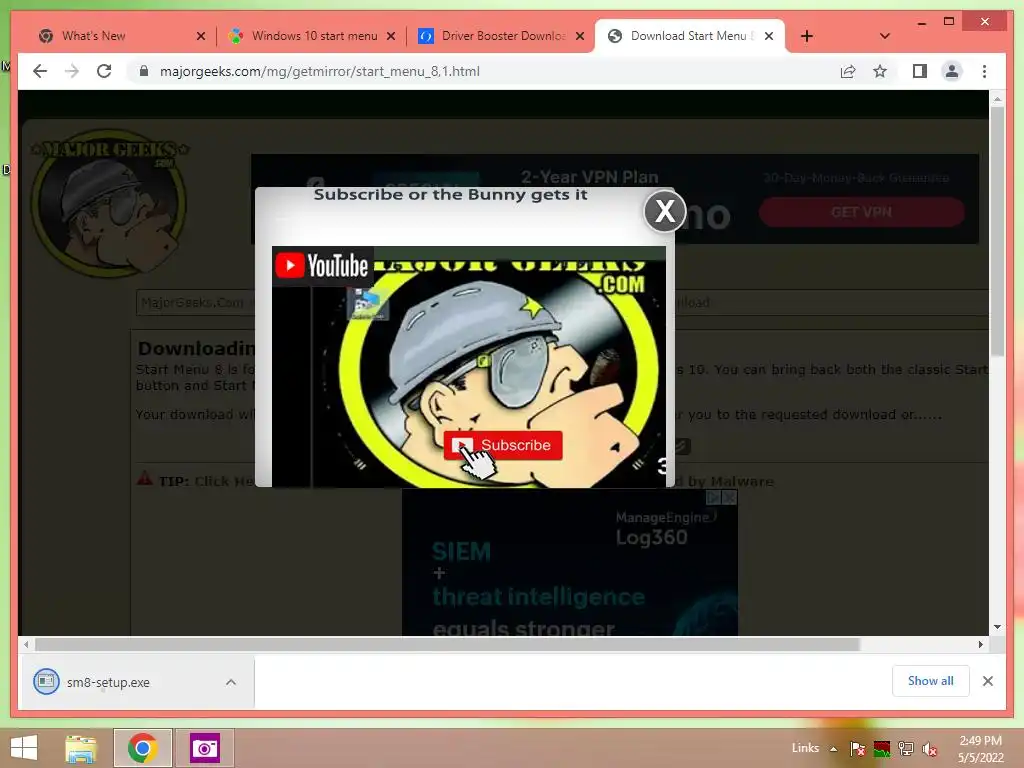Click the ad choices icon on ad
This screenshot has height=768, width=1024.
[714, 498]
